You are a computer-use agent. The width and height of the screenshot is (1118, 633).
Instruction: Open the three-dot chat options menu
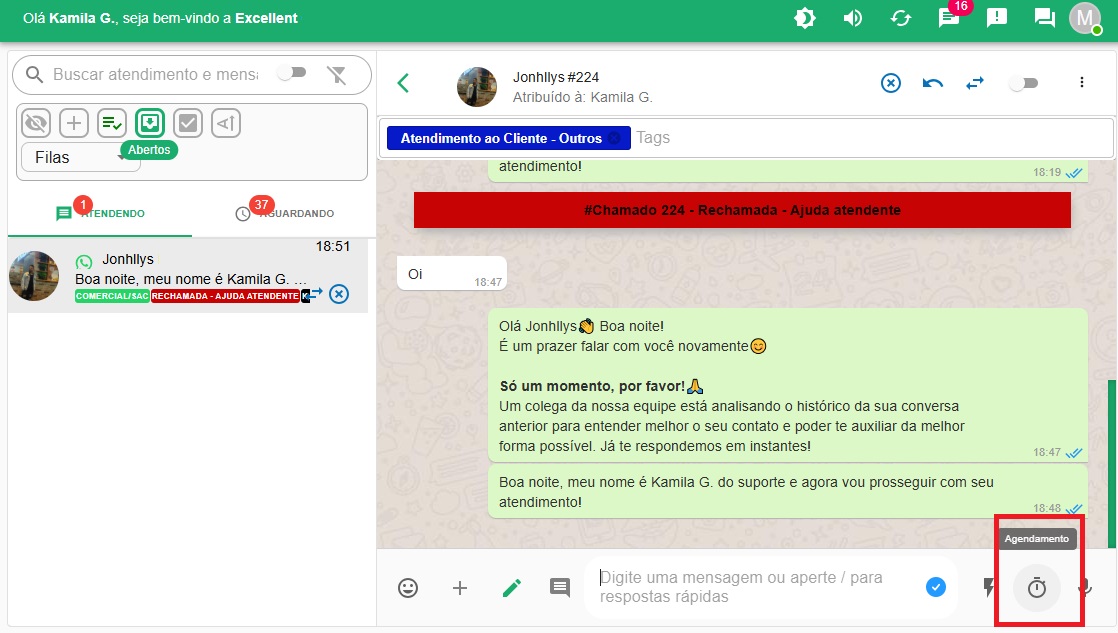1081,83
